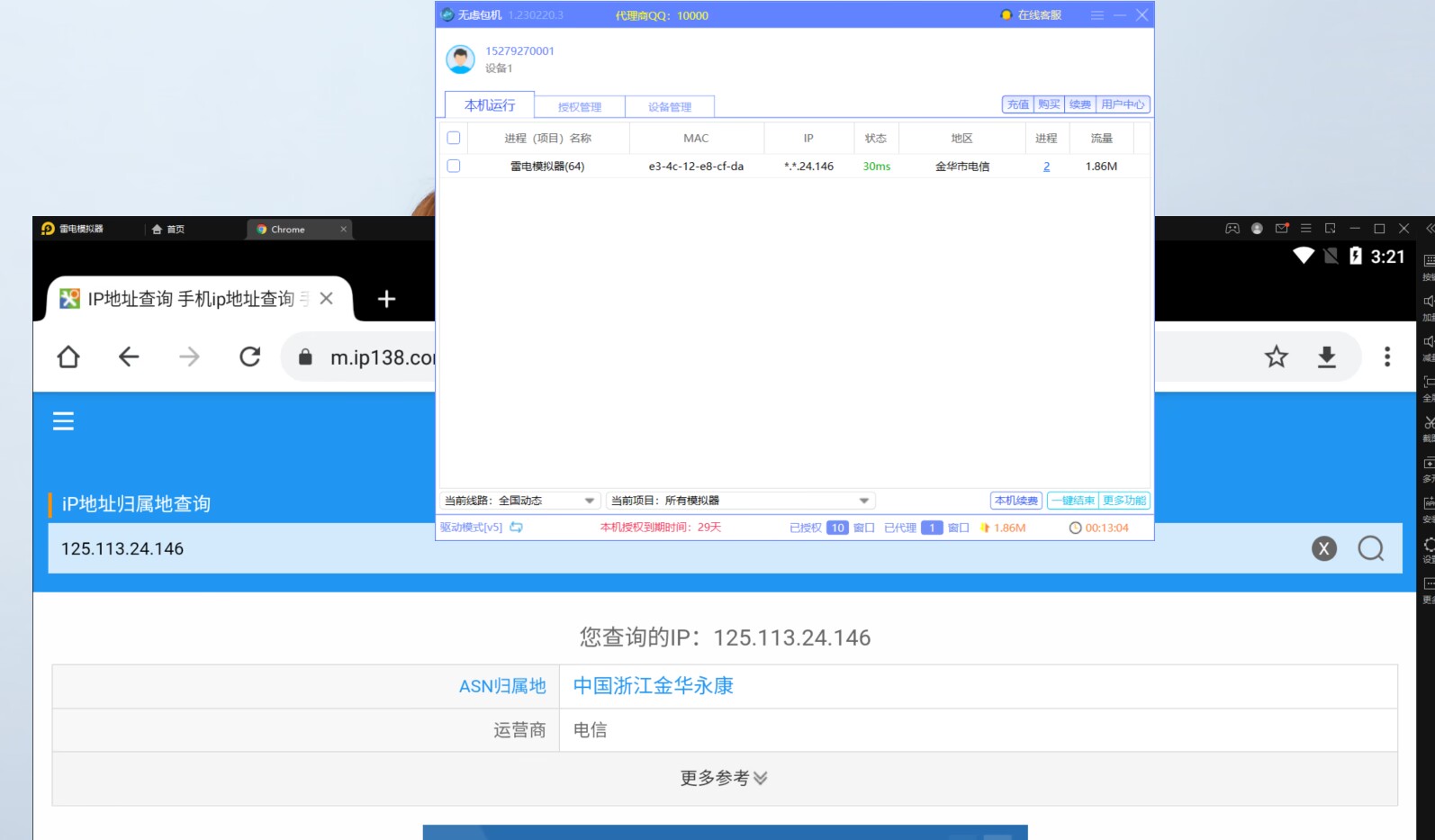
Task: Increase volume from emulator sidebar
Action: pyautogui.click(x=1429, y=302)
